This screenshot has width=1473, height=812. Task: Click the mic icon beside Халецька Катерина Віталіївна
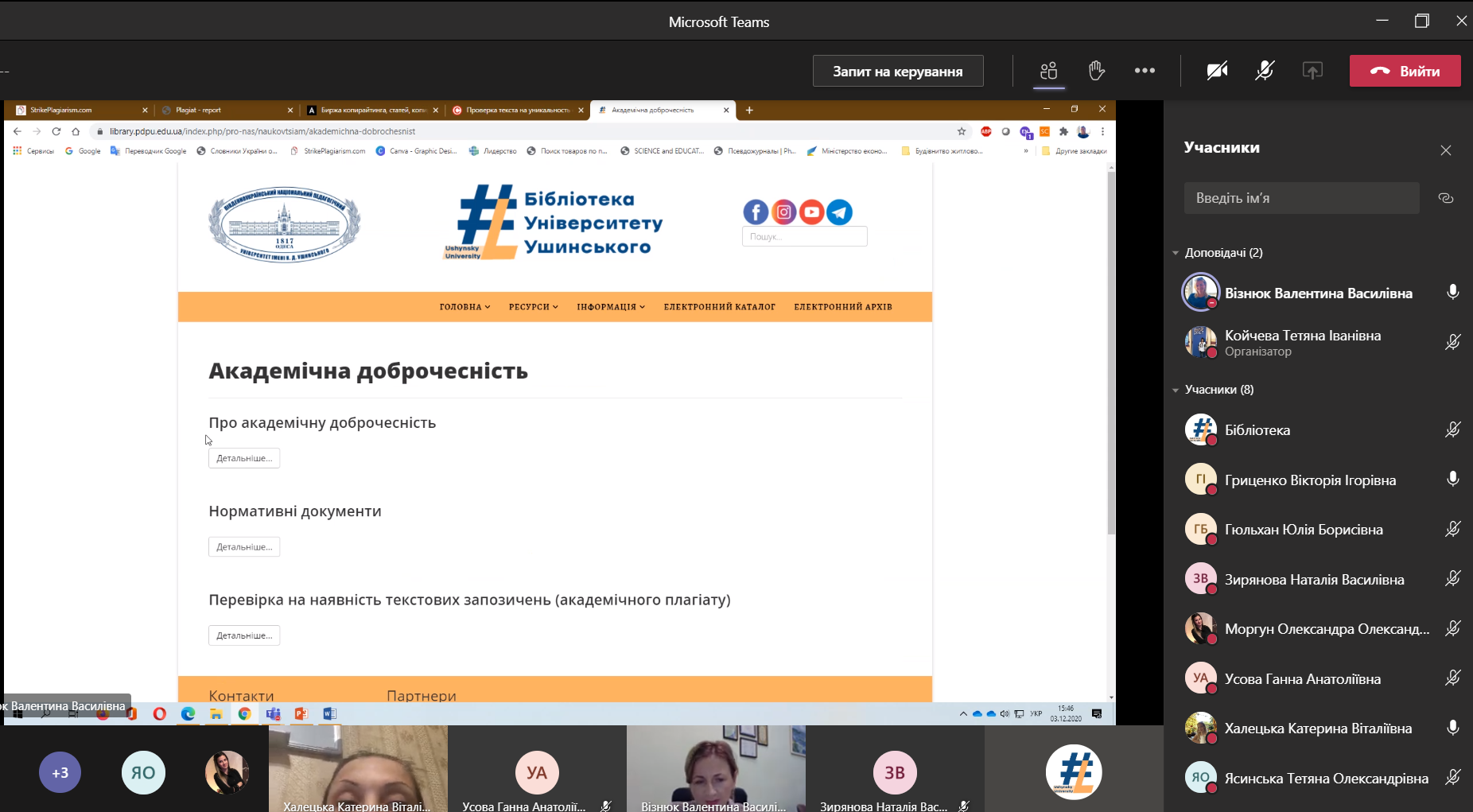tap(1452, 728)
